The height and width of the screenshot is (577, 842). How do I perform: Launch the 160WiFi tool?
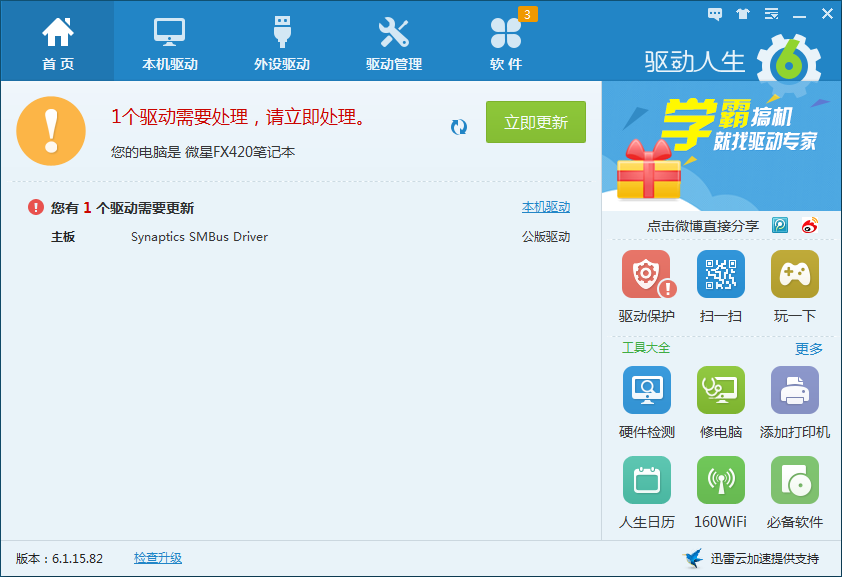pos(720,481)
